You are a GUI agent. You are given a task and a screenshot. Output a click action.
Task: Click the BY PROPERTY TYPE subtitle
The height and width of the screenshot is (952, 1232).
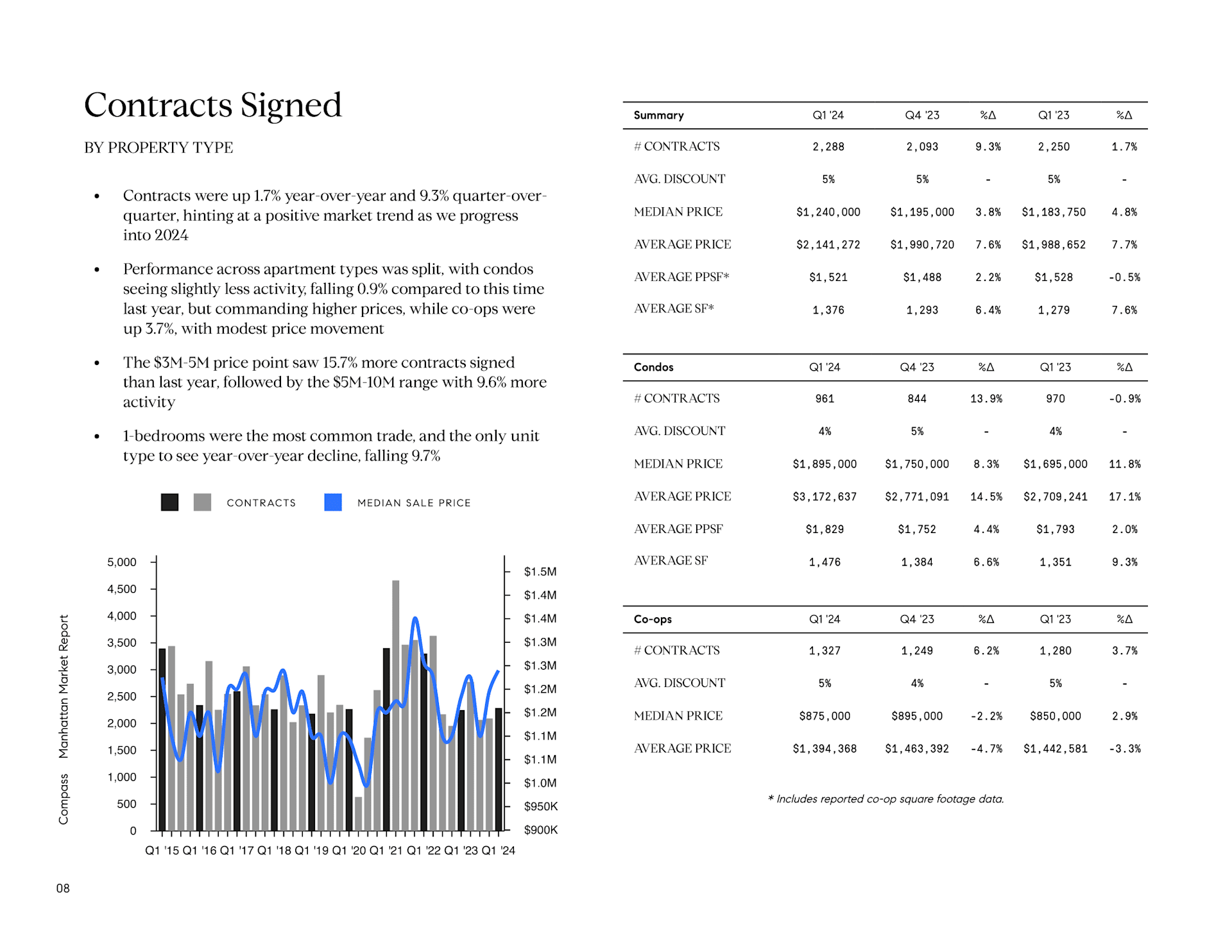coord(158,148)
